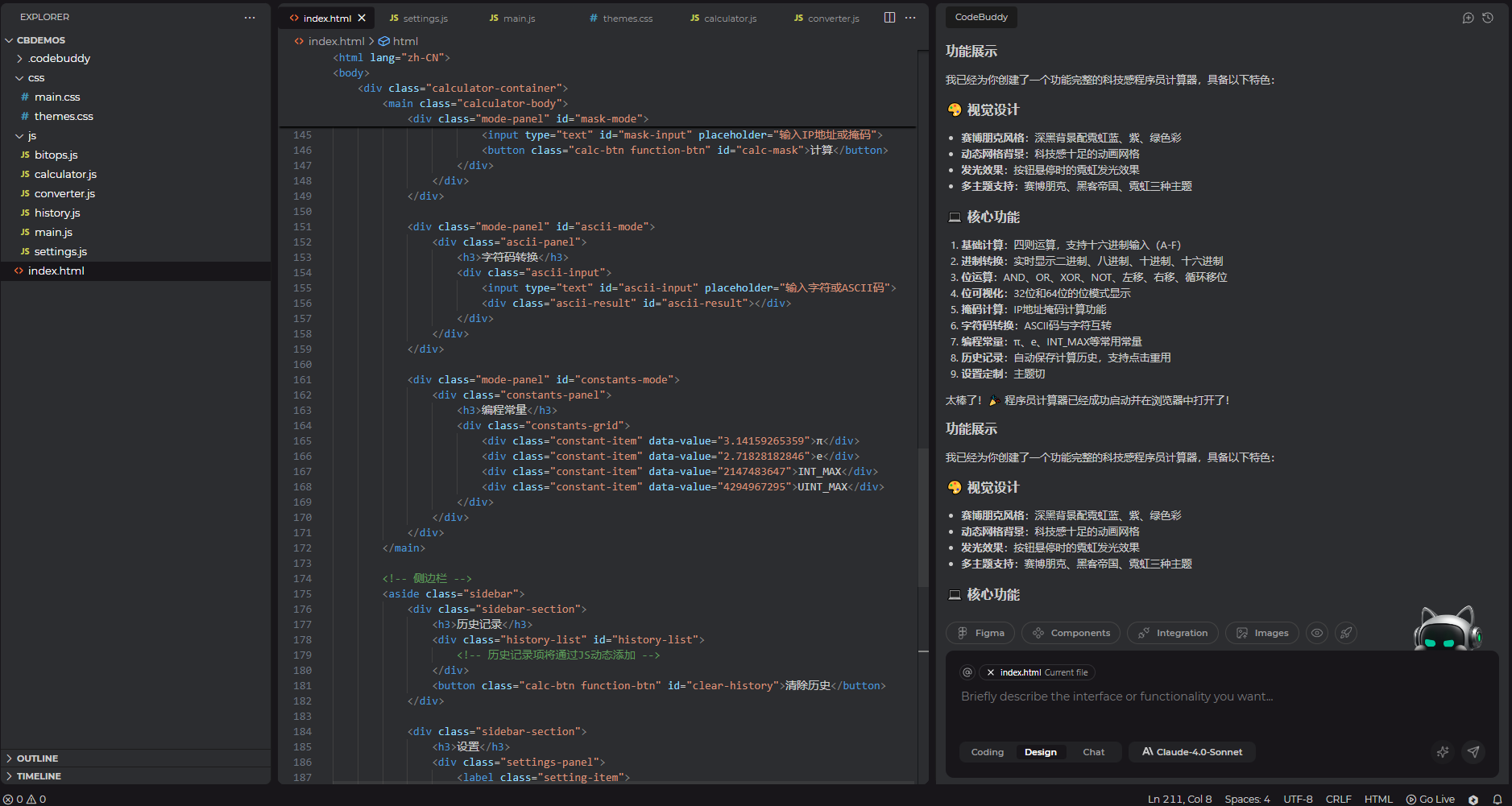Enable Chat mode in the mode selector
The height and width of the screenshot is (806, 1512).
1092,751
